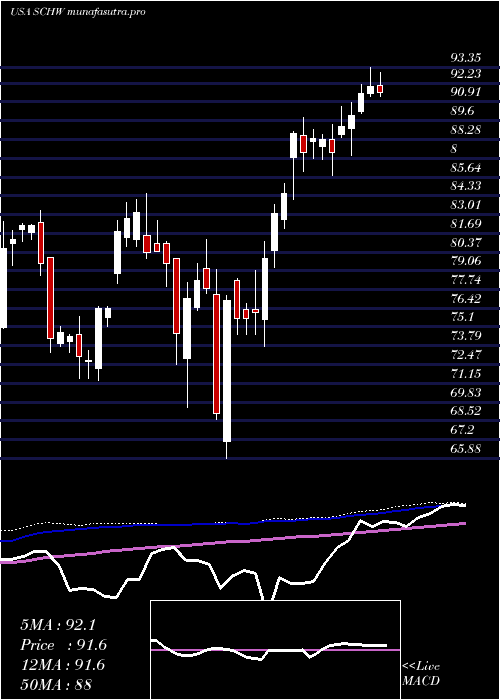This screenshot has height=700, width=500.
Task: Click the tall white candle bottoming near 67
Action: 227,371
